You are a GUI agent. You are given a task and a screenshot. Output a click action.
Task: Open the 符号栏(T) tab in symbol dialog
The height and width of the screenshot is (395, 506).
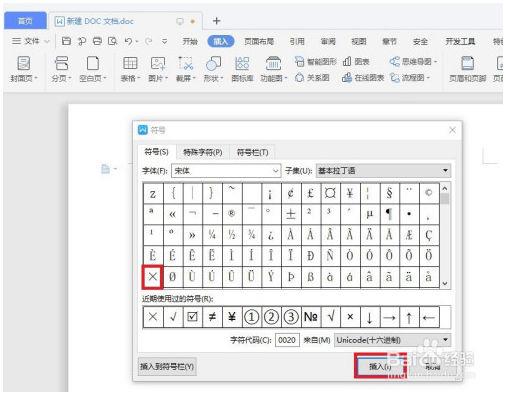point(252,153)
